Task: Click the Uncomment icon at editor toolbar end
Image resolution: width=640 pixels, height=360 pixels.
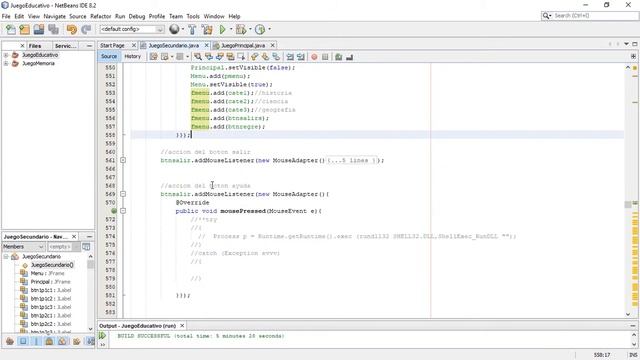Action: (x=349, y=57)
